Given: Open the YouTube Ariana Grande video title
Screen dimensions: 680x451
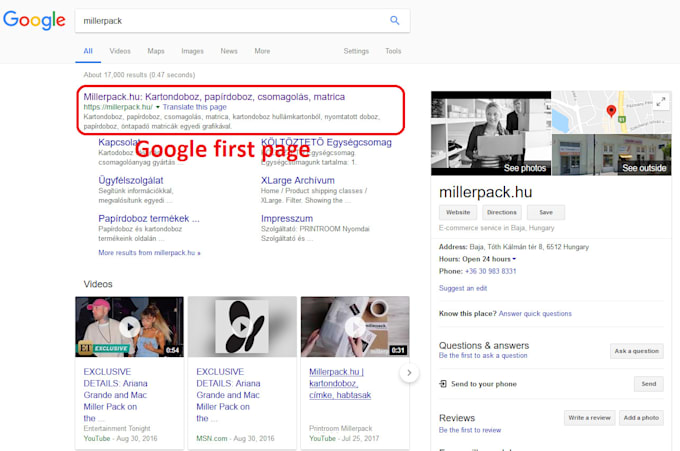Looking at the screenshot, I should pos(115,395).
